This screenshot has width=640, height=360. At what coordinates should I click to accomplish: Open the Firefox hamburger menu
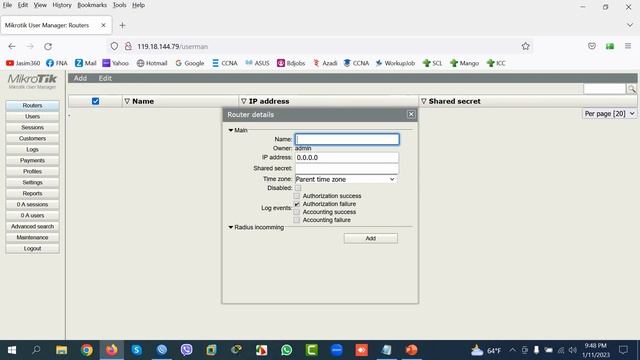[x=628, y=47]
